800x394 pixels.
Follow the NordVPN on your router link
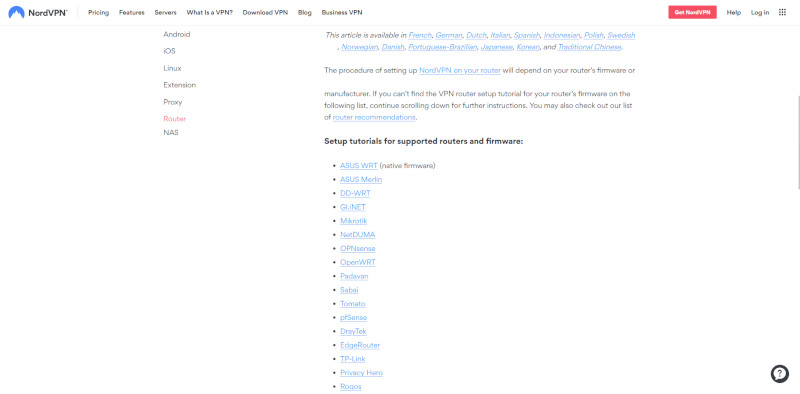click(x=460, y=70)
